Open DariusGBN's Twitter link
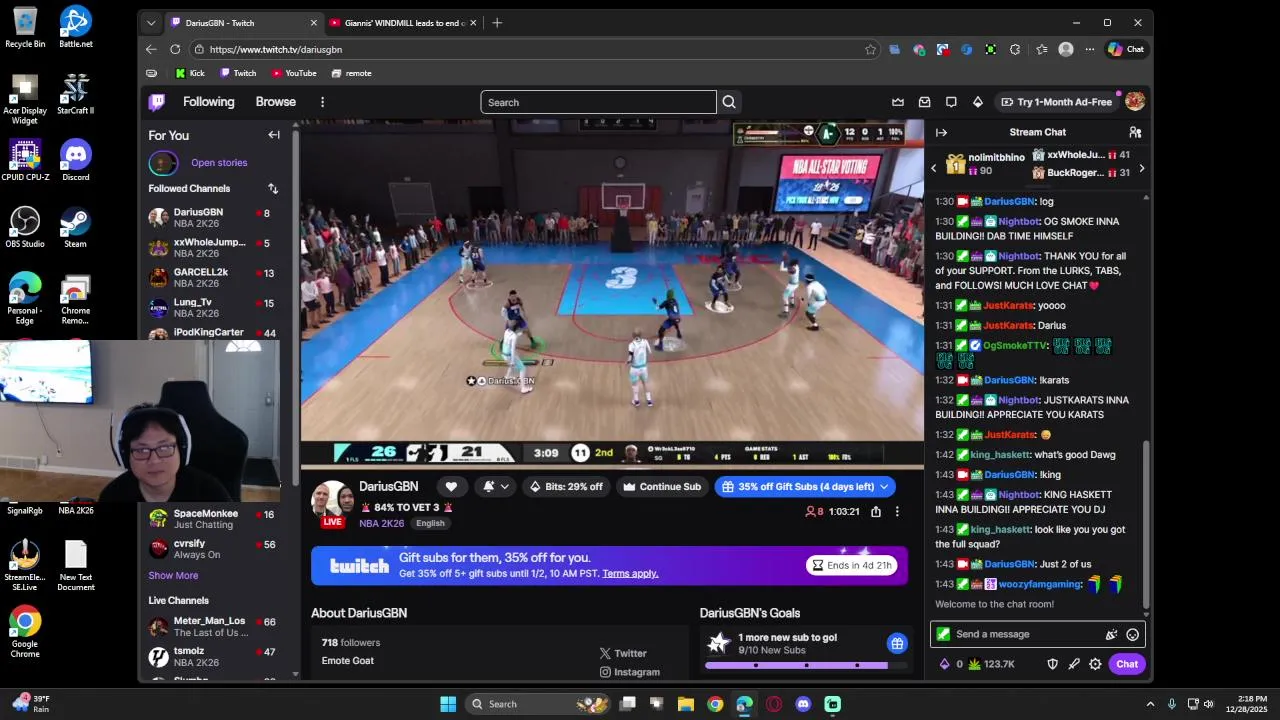 (x=623, y=653)
